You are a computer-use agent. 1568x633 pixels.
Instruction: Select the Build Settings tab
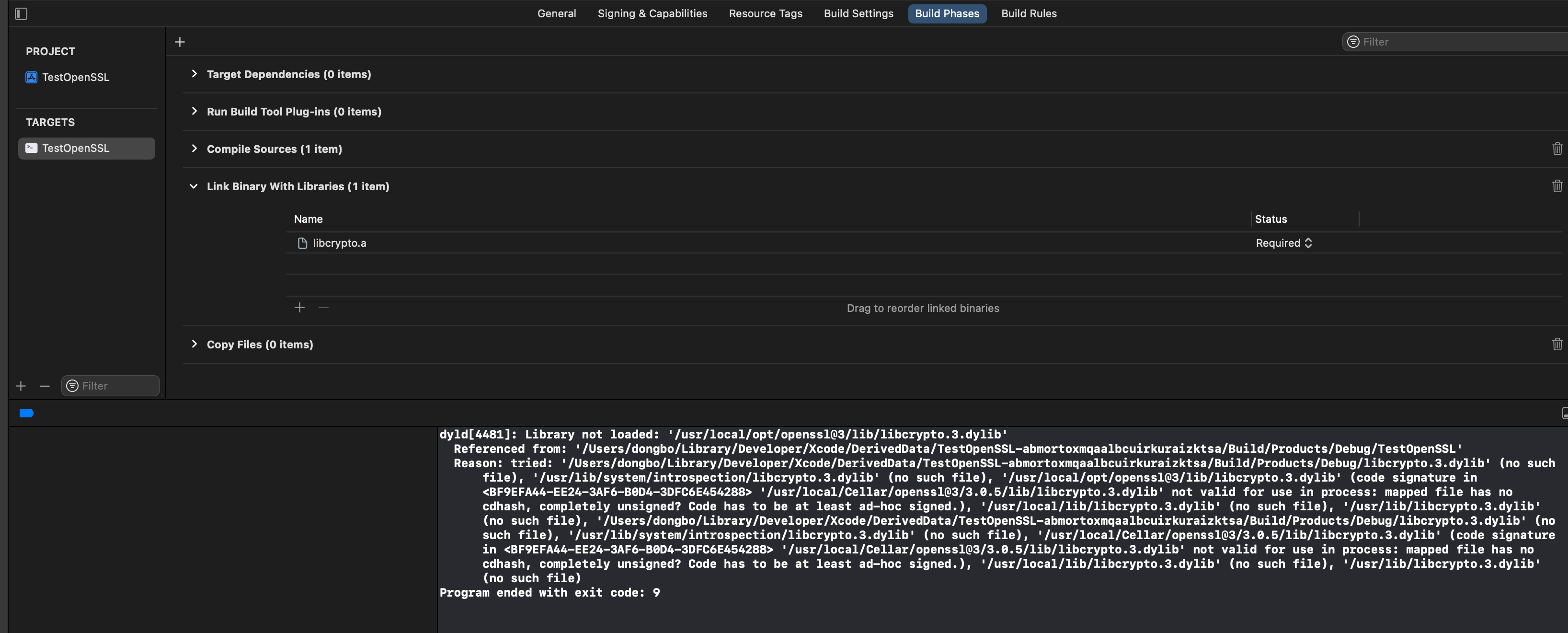858,13
